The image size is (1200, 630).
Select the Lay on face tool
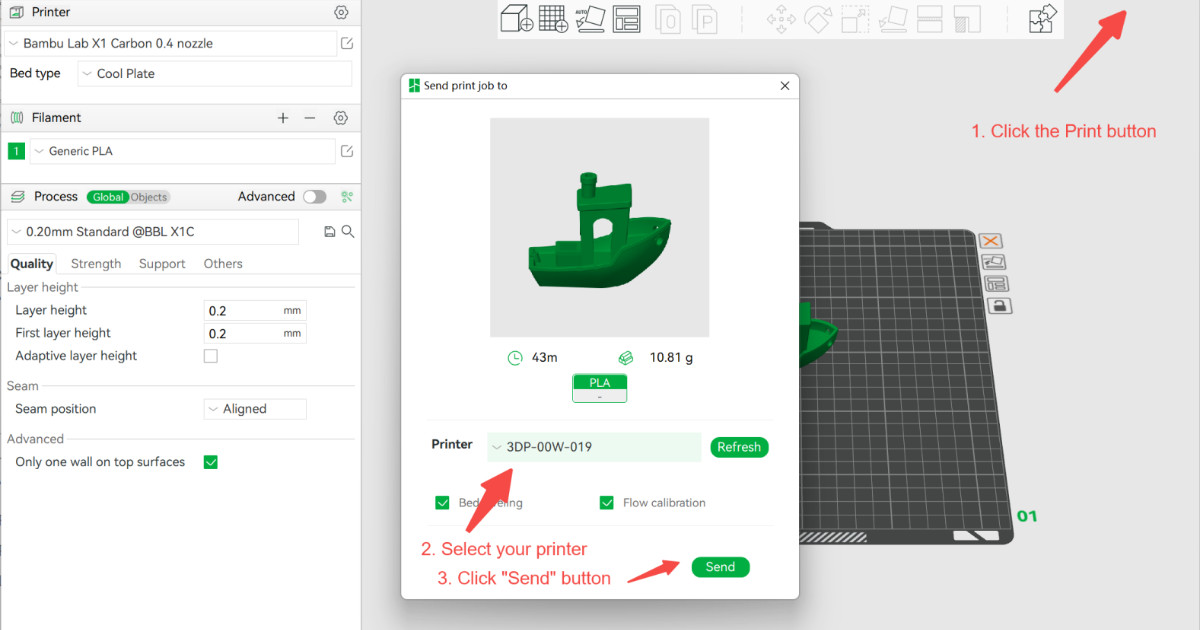tap(892, 18)
